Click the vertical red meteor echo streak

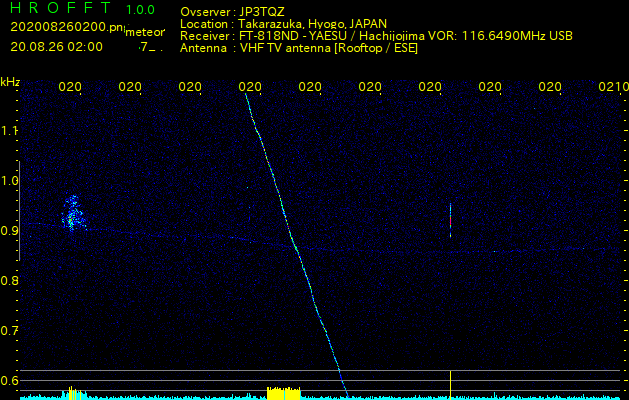(450, 220)
